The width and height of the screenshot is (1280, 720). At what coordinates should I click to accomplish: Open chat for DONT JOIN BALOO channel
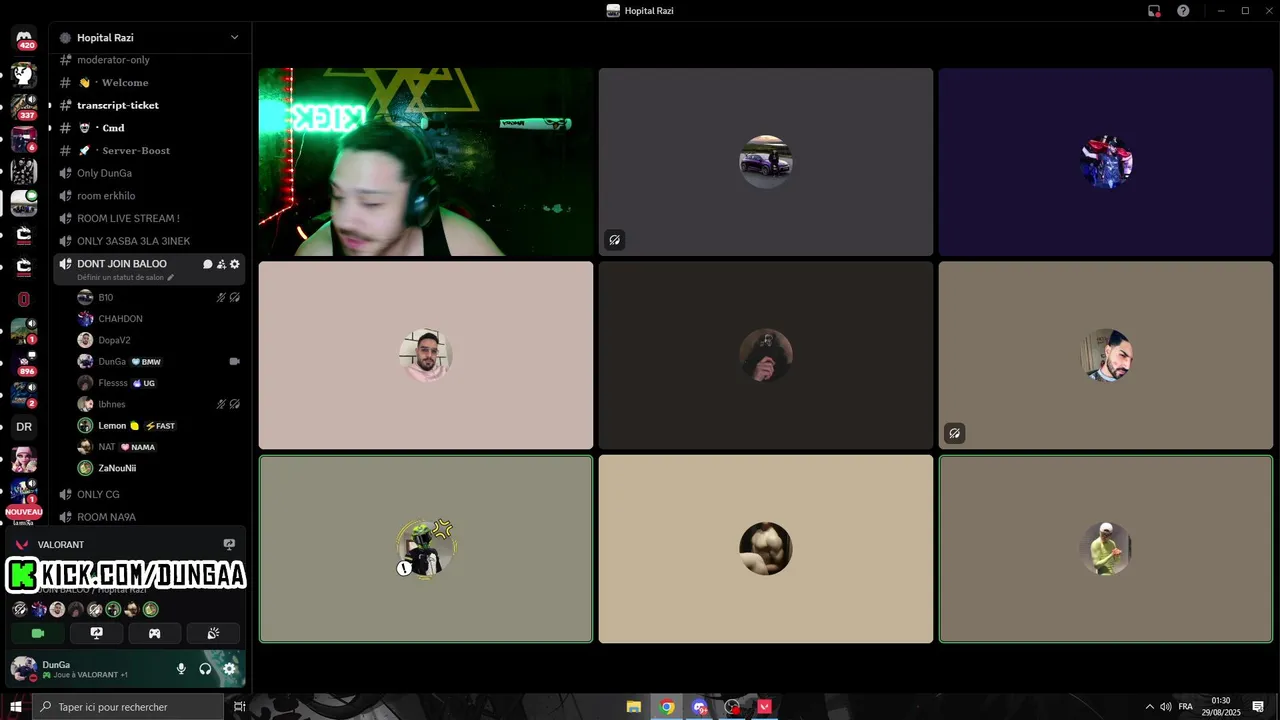[208, 264]
